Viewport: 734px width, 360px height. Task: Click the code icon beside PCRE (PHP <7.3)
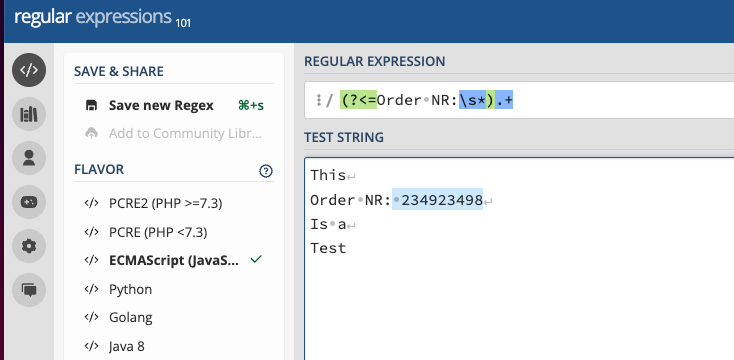pos(91,232)
